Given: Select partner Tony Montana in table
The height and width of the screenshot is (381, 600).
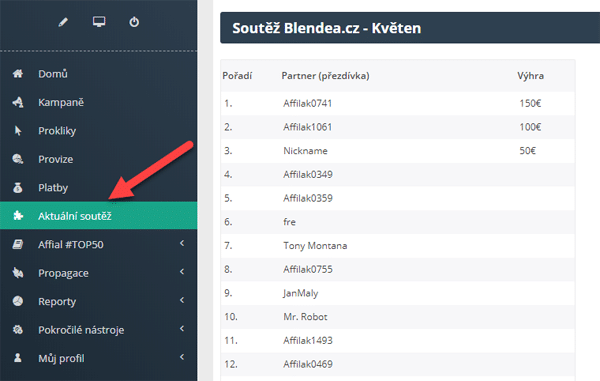Looking at the screenshot, I should point(315,246).
